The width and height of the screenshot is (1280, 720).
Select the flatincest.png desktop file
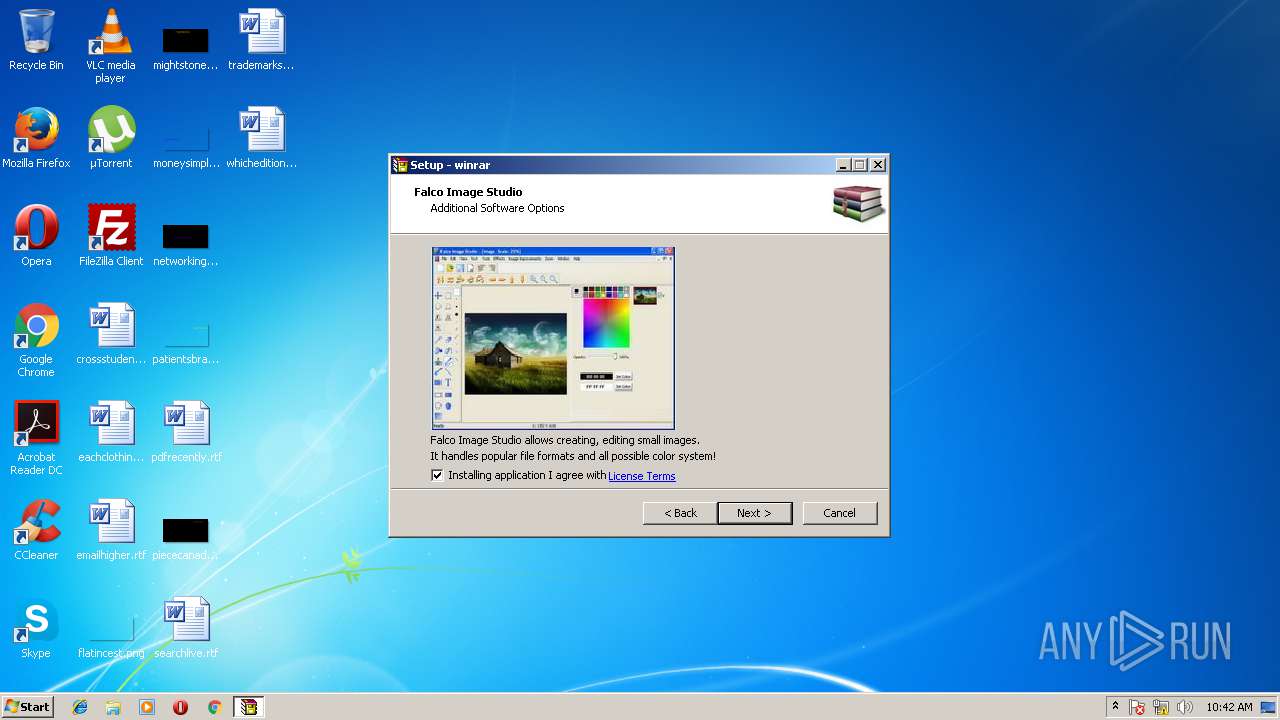[111, 638]
